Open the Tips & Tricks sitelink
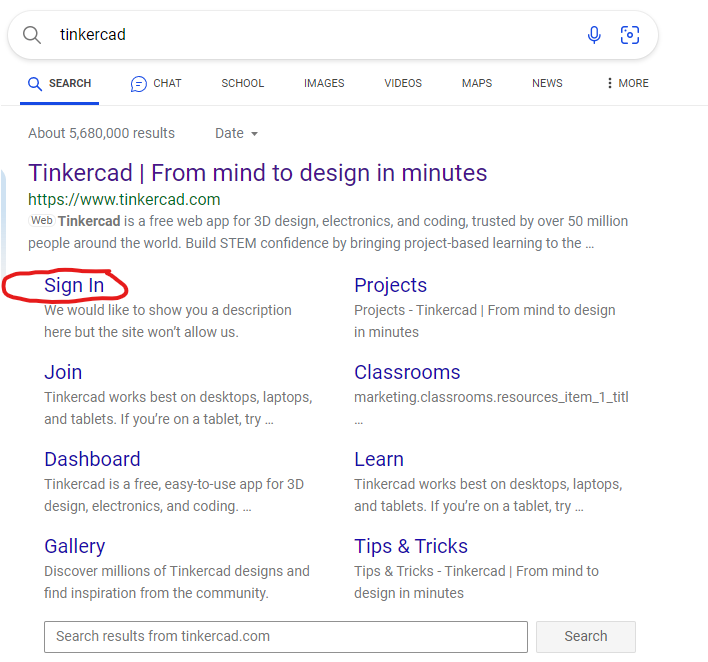The height and width of the screenshot is (662, 708). click(x=411, y=546)
